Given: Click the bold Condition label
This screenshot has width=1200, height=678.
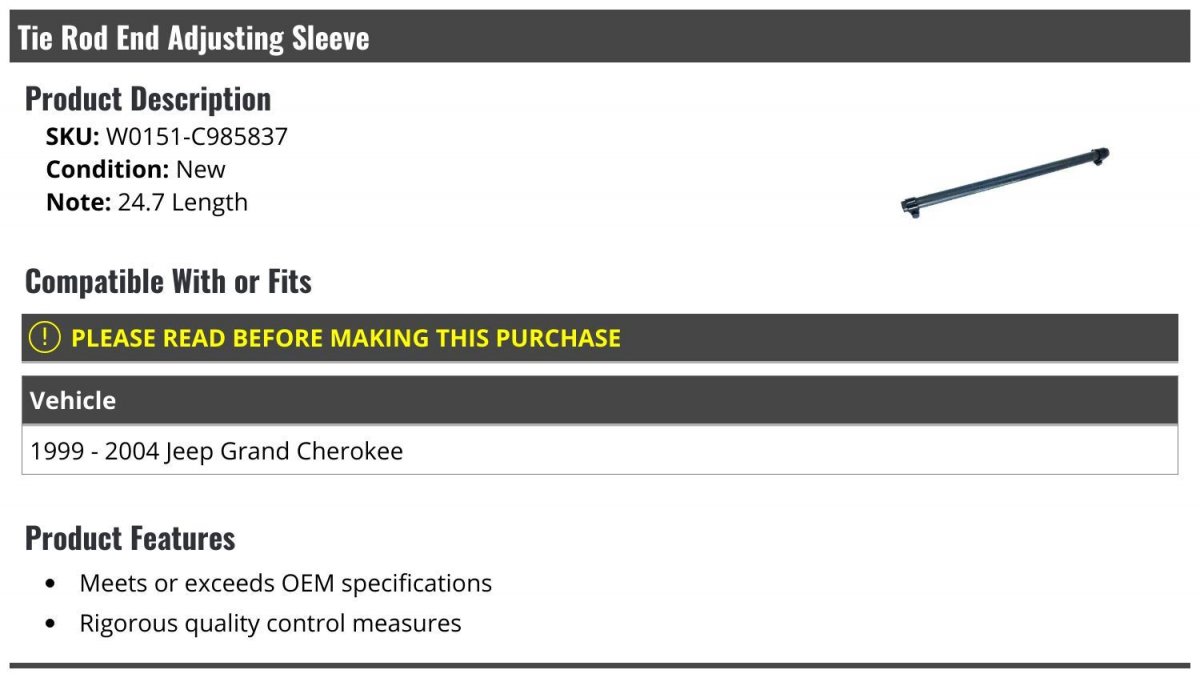Looking at the screenshot, I should [x=107, y=169].
